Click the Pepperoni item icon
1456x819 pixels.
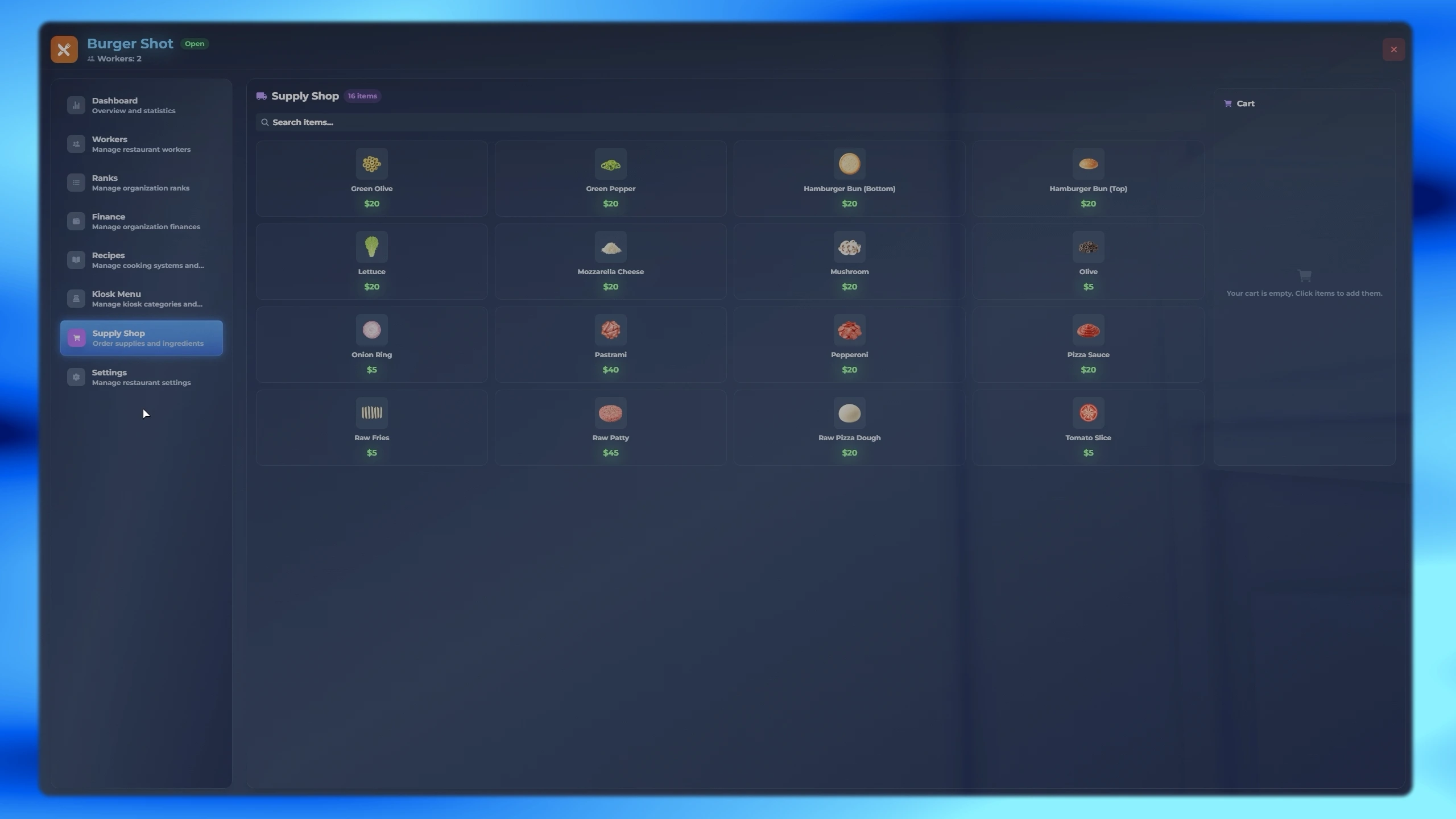[849, 330]
